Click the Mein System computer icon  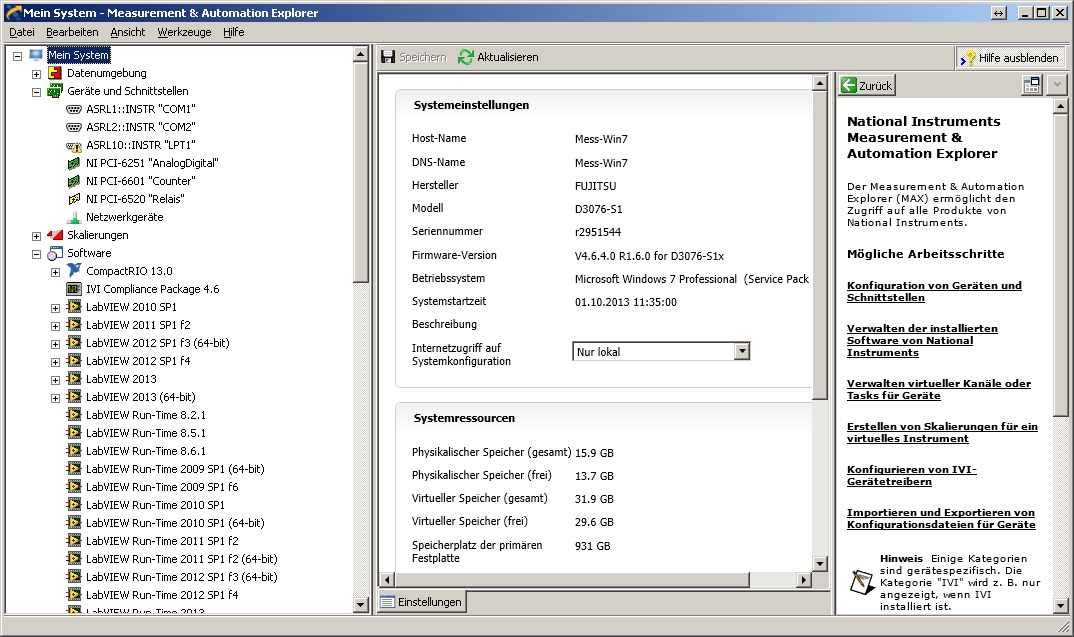click(36, 55)
